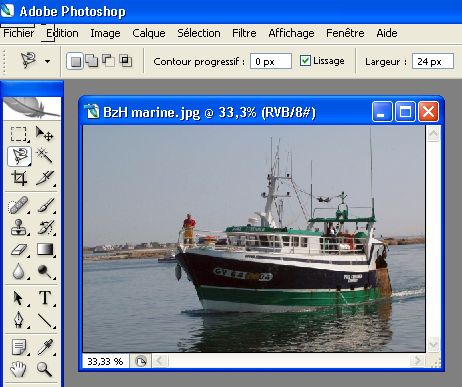Select the Clone Stamp tool
Screen dimensions: 462x387
(x=18, y=227)
